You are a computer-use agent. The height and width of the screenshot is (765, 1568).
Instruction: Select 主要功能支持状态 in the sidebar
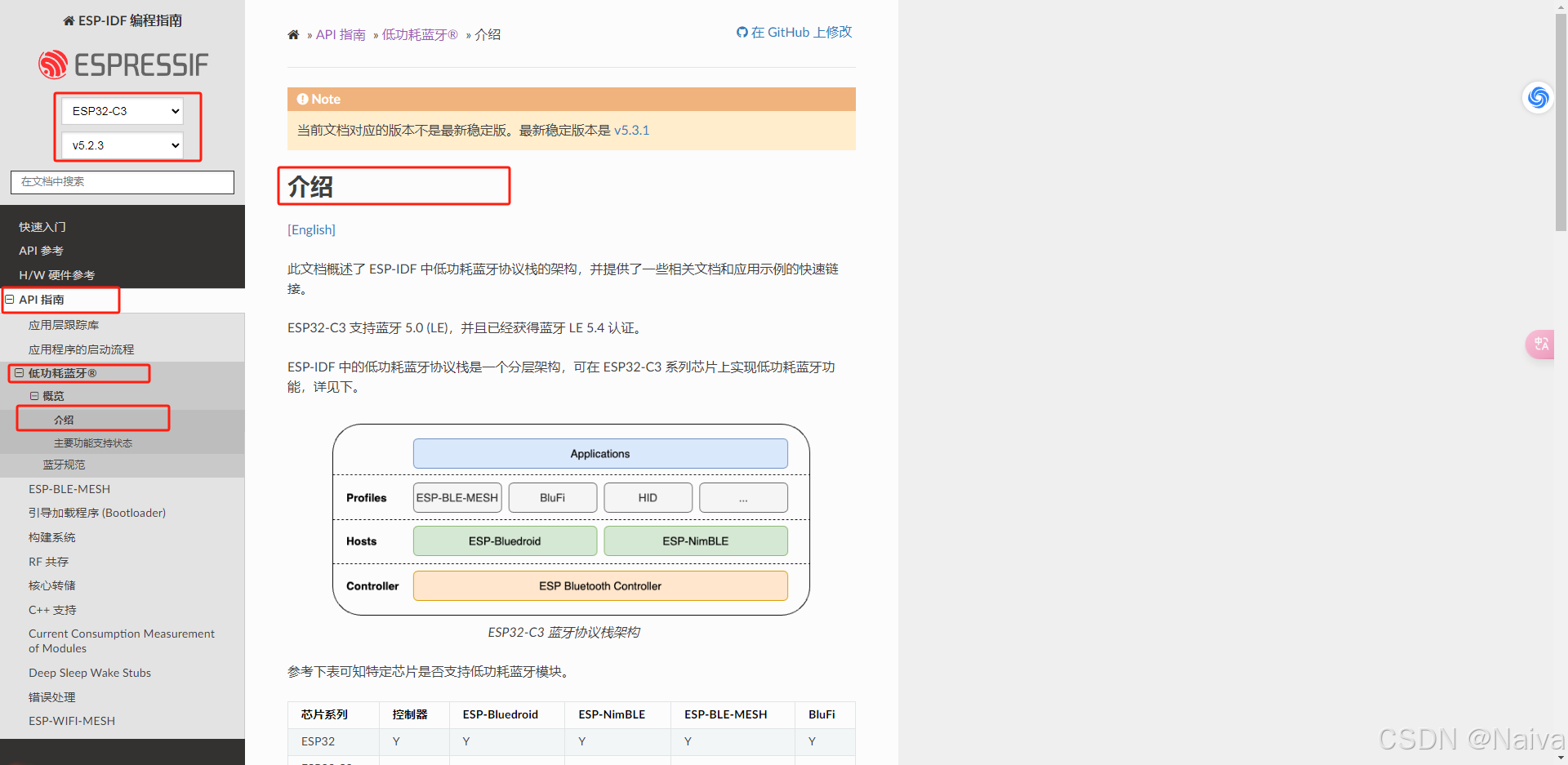coord(92,443)
